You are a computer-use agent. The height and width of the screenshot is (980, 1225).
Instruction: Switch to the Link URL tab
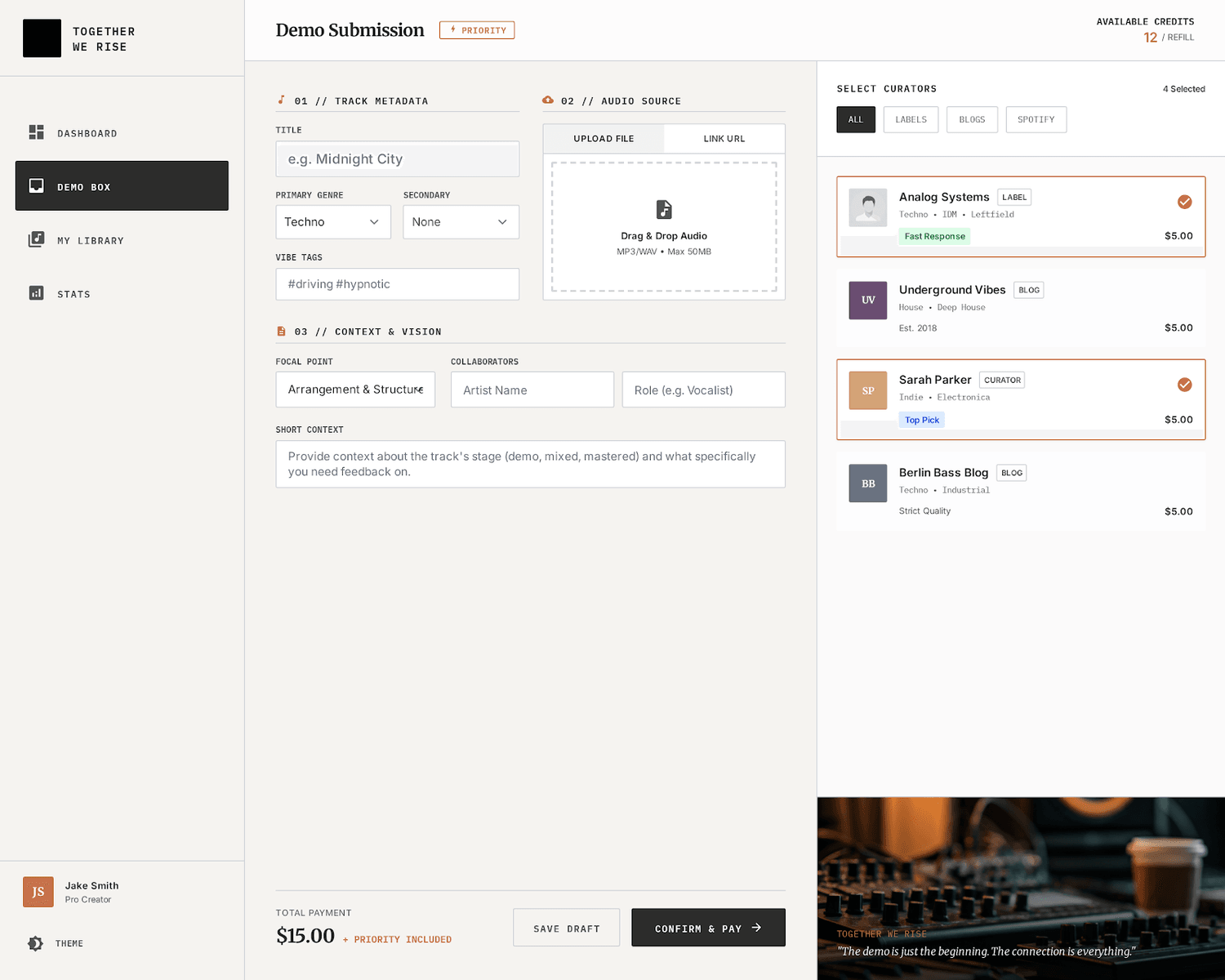724,139
